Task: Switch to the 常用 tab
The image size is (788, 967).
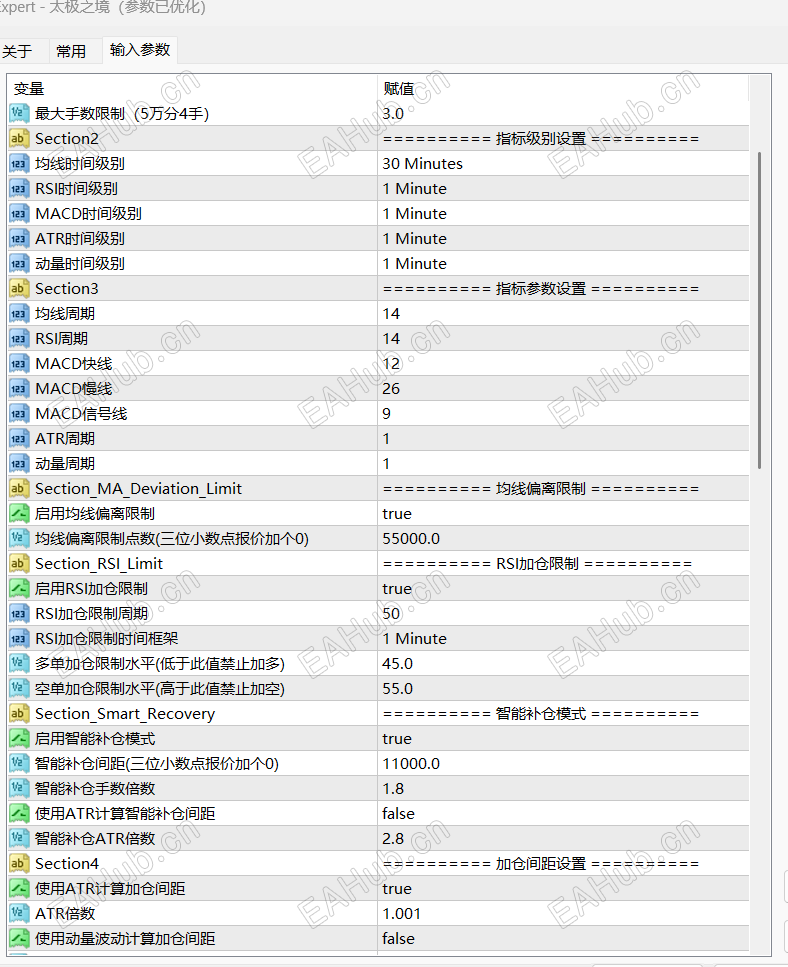Action: (71, 51)
